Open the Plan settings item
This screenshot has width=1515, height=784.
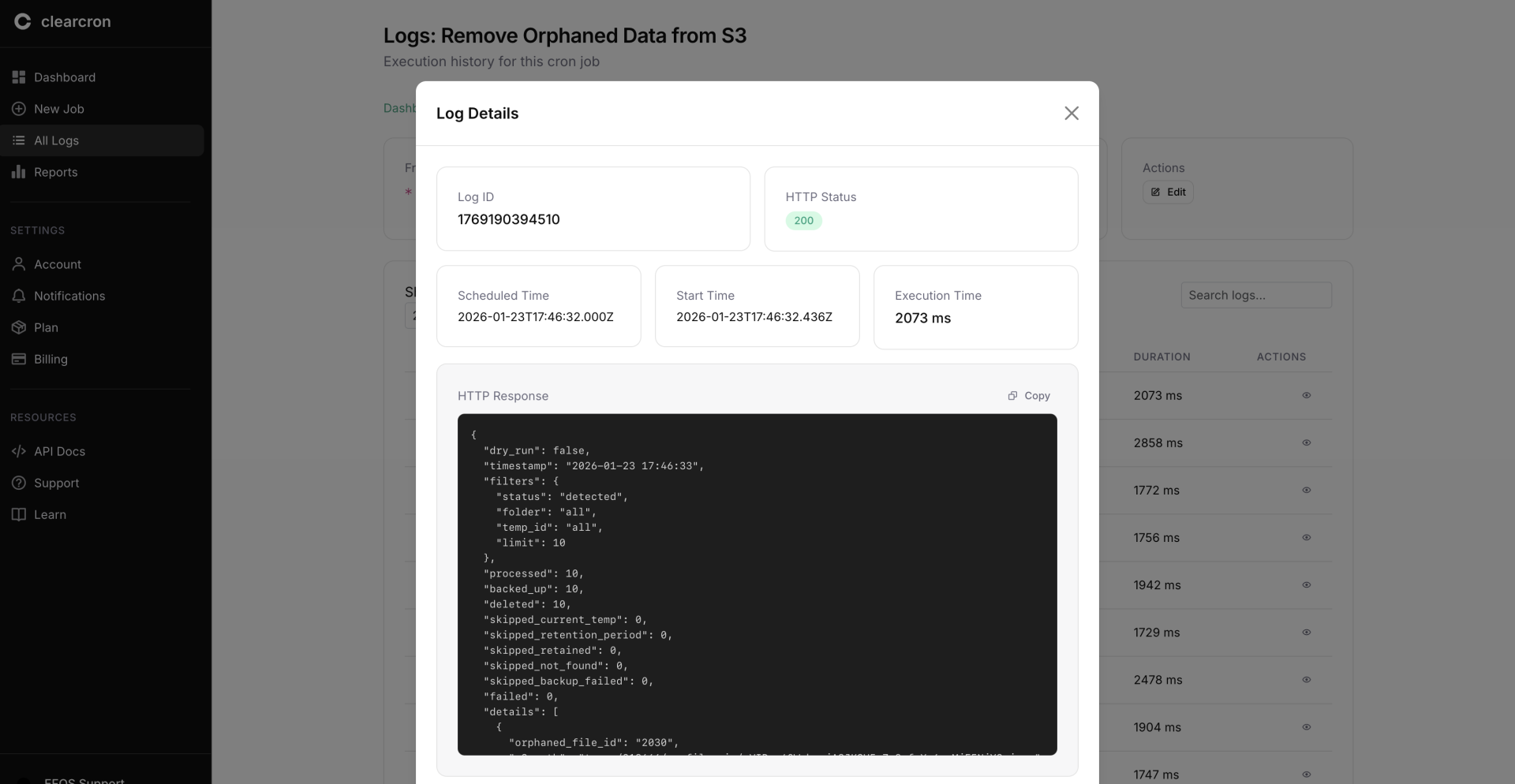46,327
